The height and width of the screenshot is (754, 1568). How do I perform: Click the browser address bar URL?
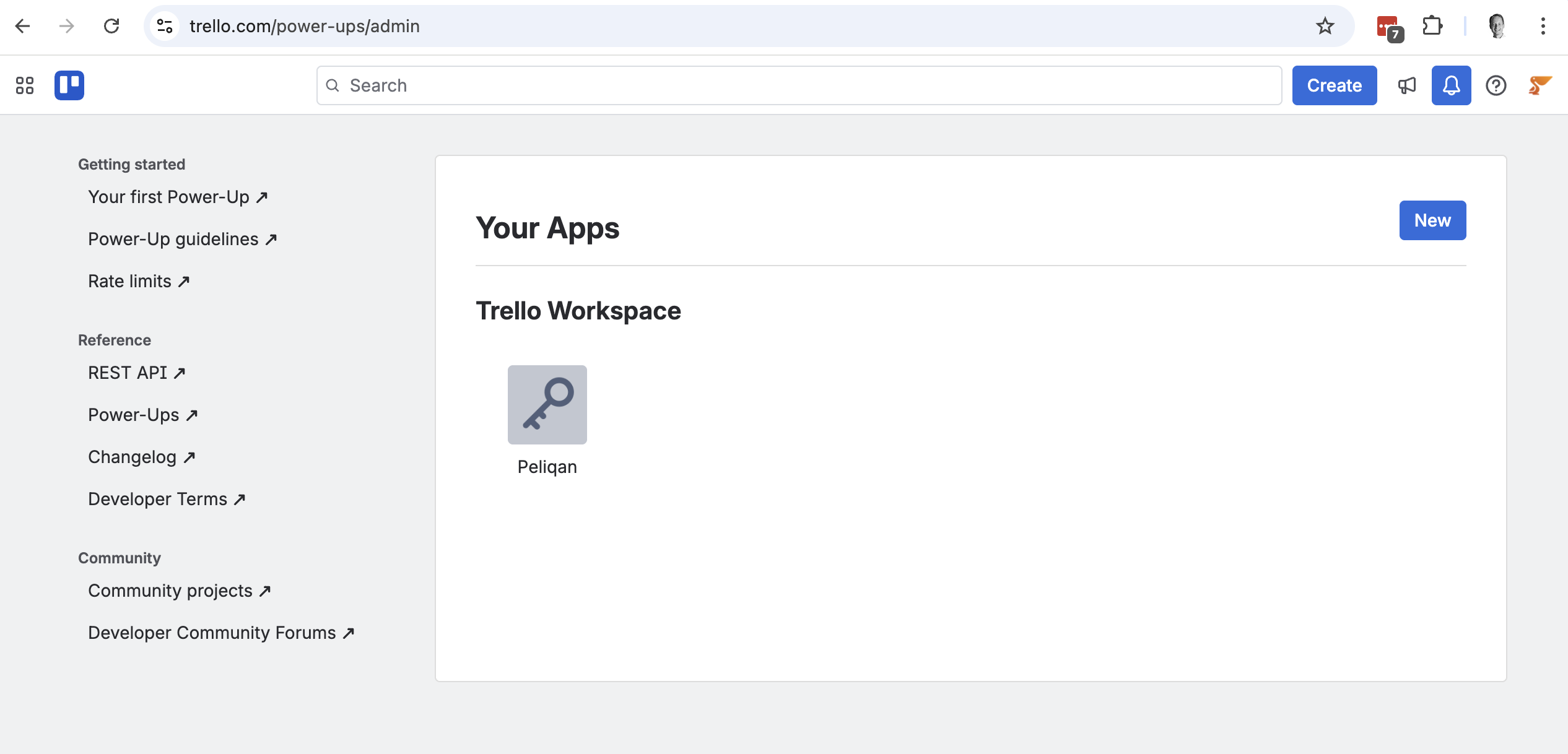tap(304, 26)
